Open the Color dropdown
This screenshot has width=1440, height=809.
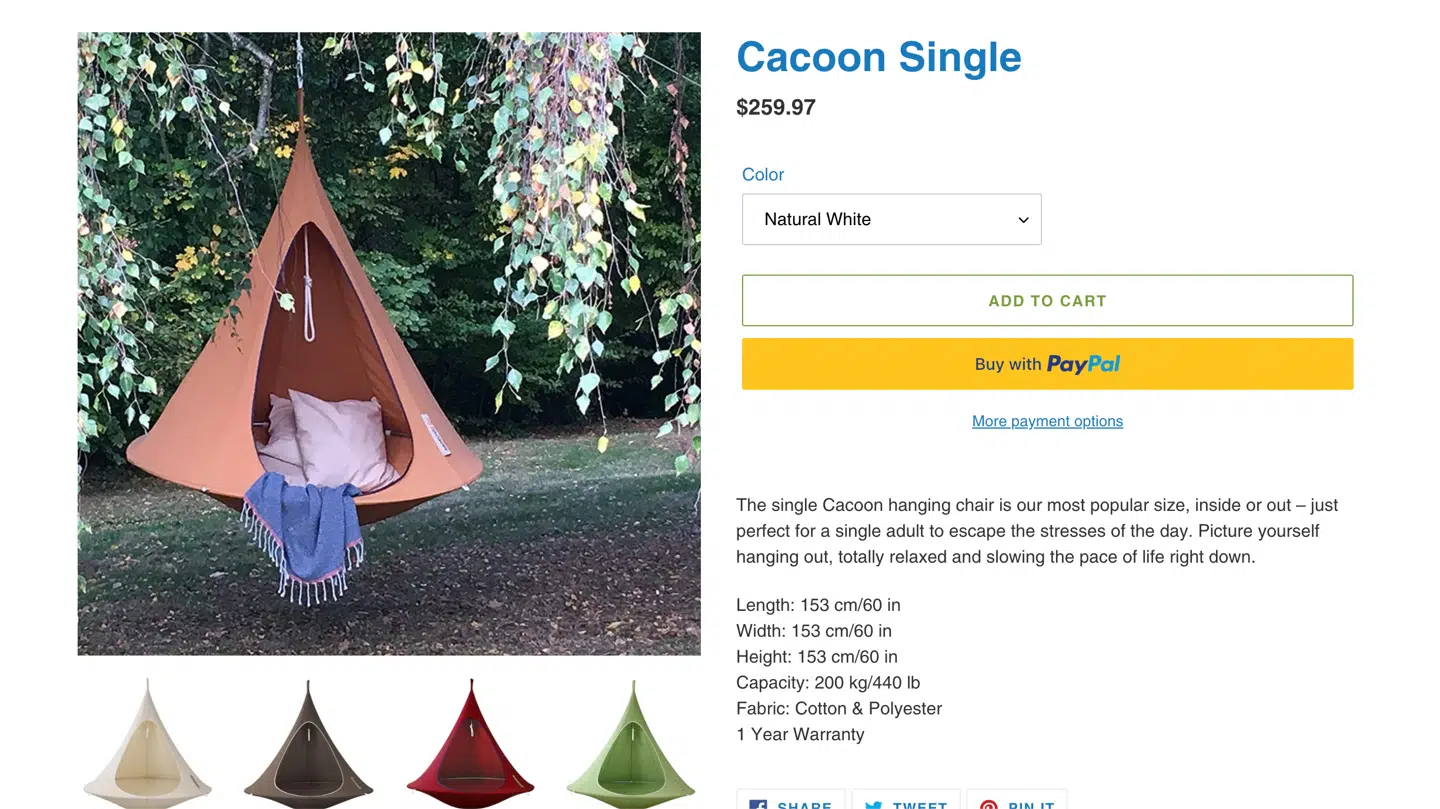[x=891, y=219]
